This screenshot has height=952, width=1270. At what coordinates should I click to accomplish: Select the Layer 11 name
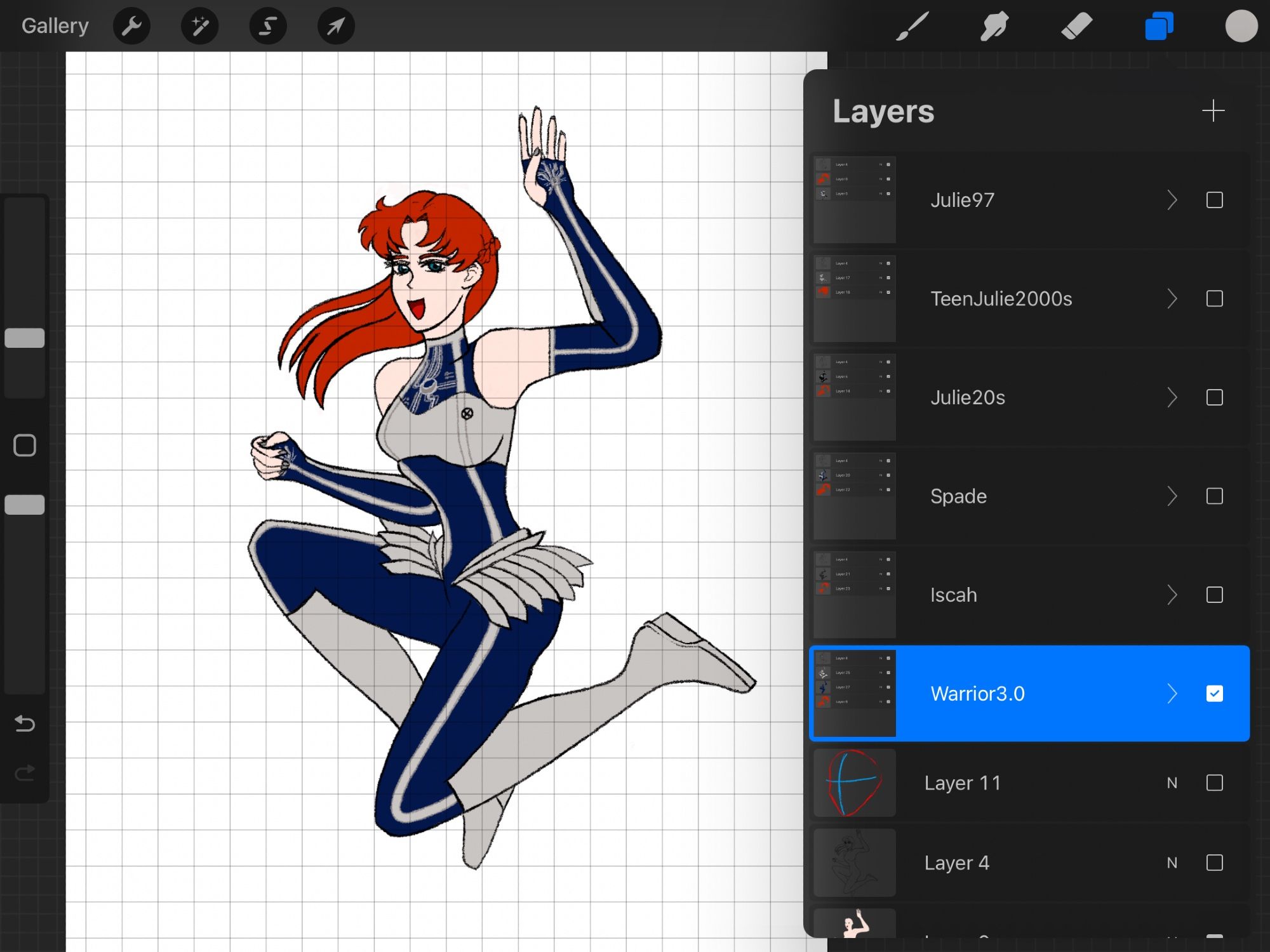pyautogui.click(x=963, y=783)
